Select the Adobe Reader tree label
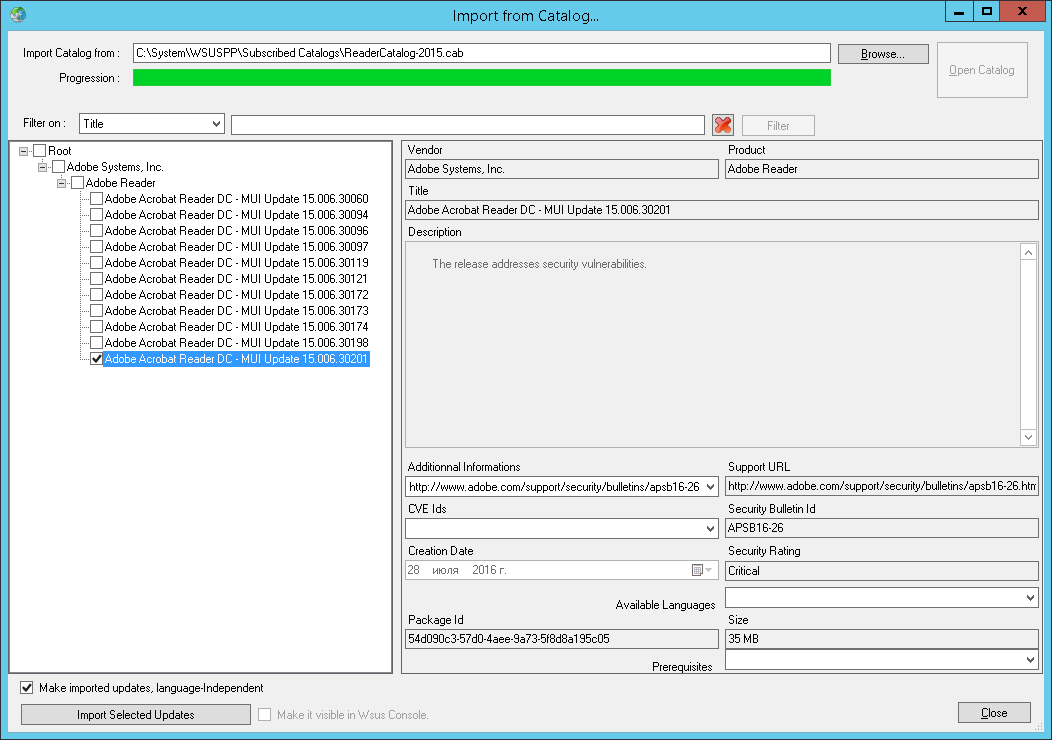The height and width of the screenshot is (740, 1052). coord(120,183)
